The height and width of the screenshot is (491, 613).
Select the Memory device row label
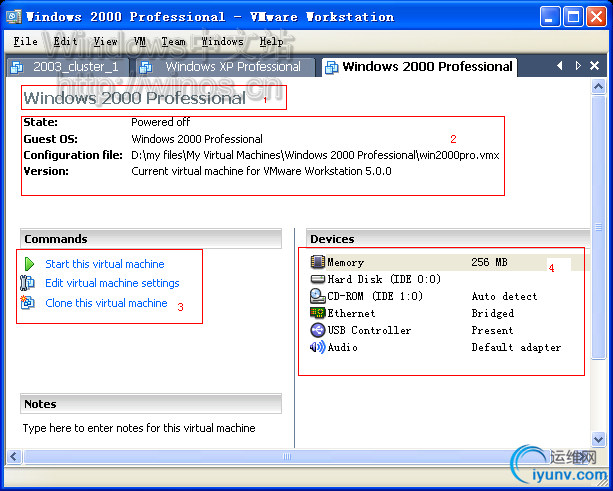[x=346, y=262]
